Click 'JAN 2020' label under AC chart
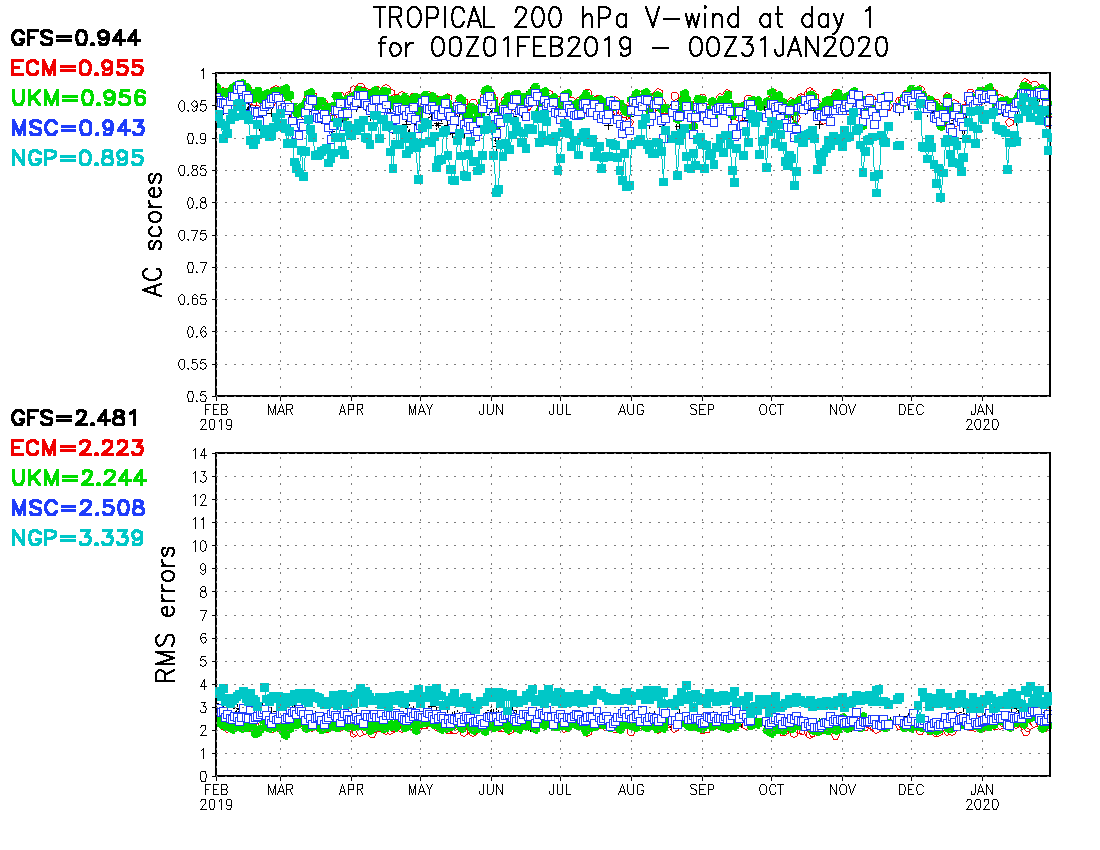Screen dimensions: 1100x850 point(982,417)
